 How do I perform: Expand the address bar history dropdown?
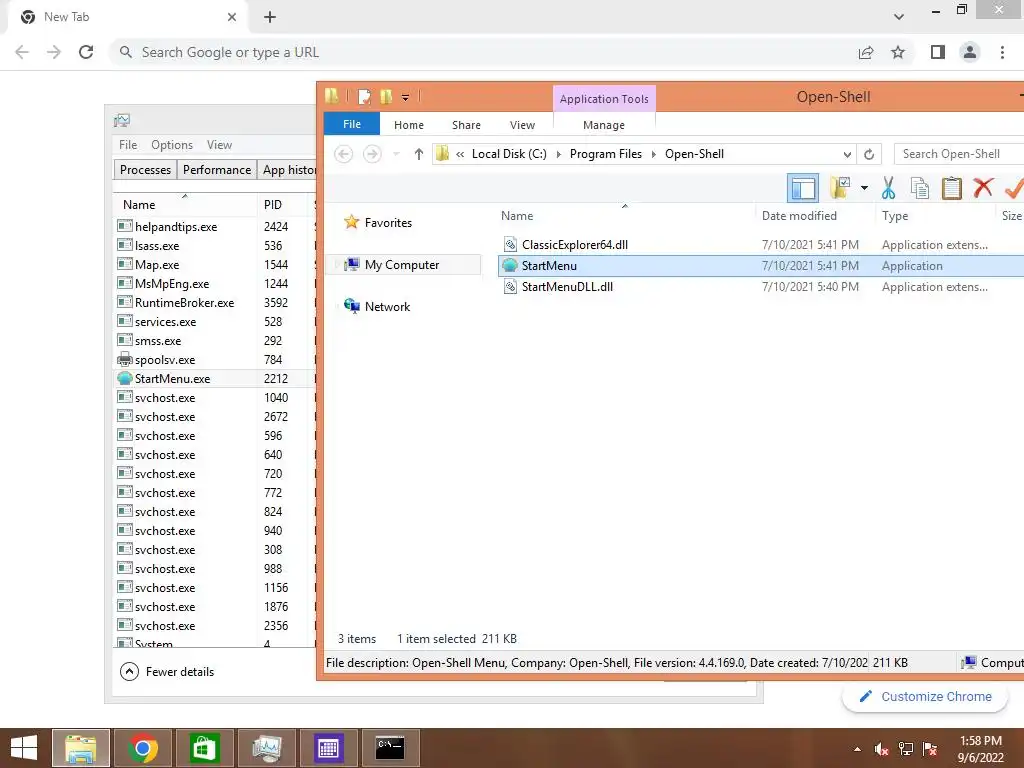(847, 154)
